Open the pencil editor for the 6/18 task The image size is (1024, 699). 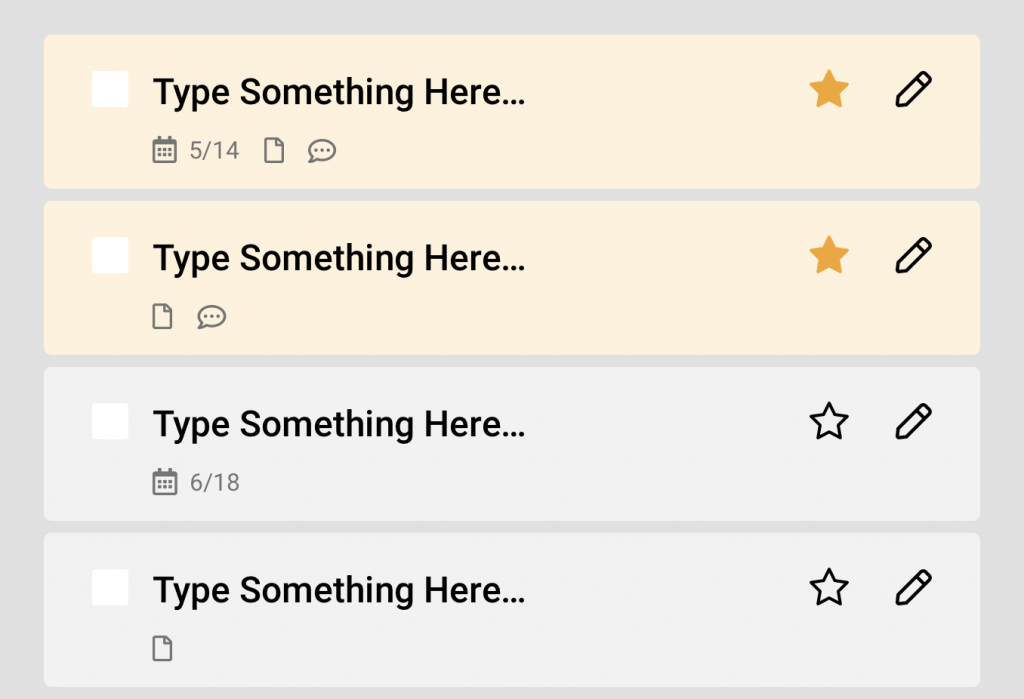point(913,422)
